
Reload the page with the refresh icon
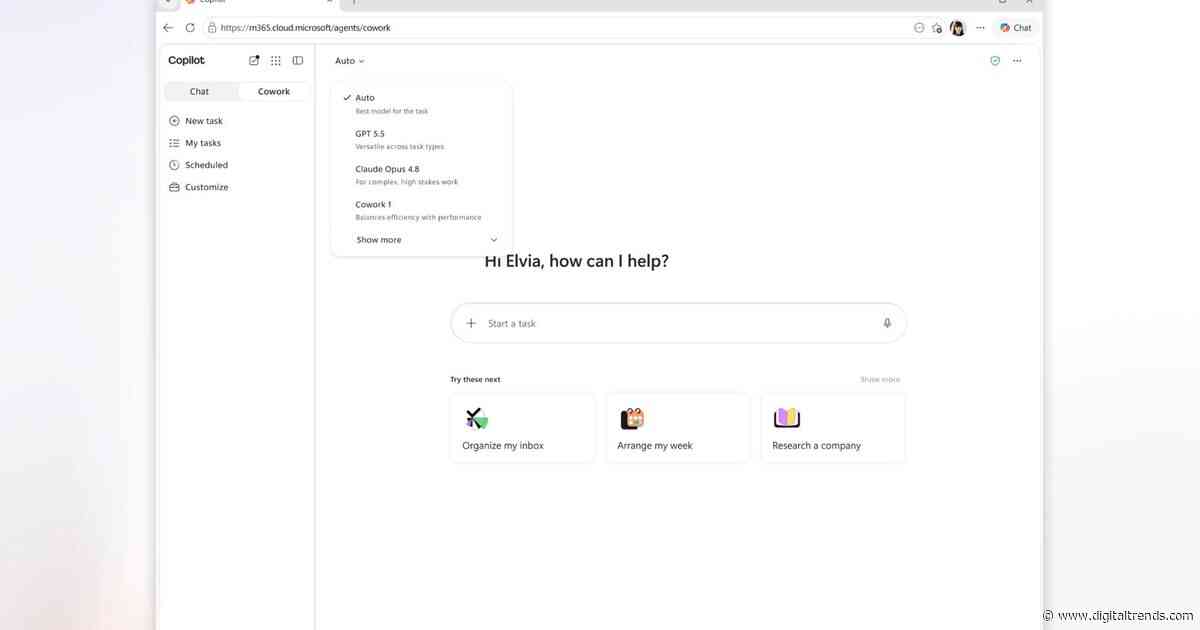(x=190, y=28)
